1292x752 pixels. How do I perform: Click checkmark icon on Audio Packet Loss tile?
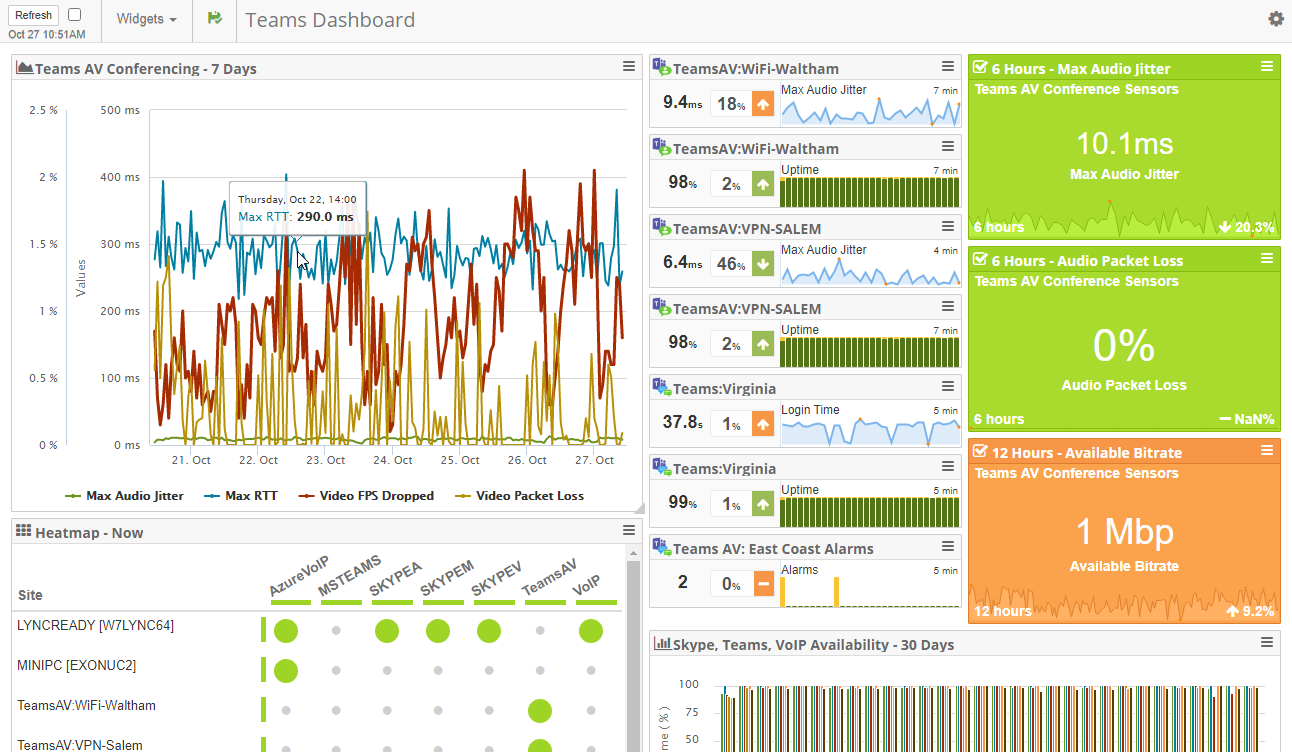click(x=980, y=260)
